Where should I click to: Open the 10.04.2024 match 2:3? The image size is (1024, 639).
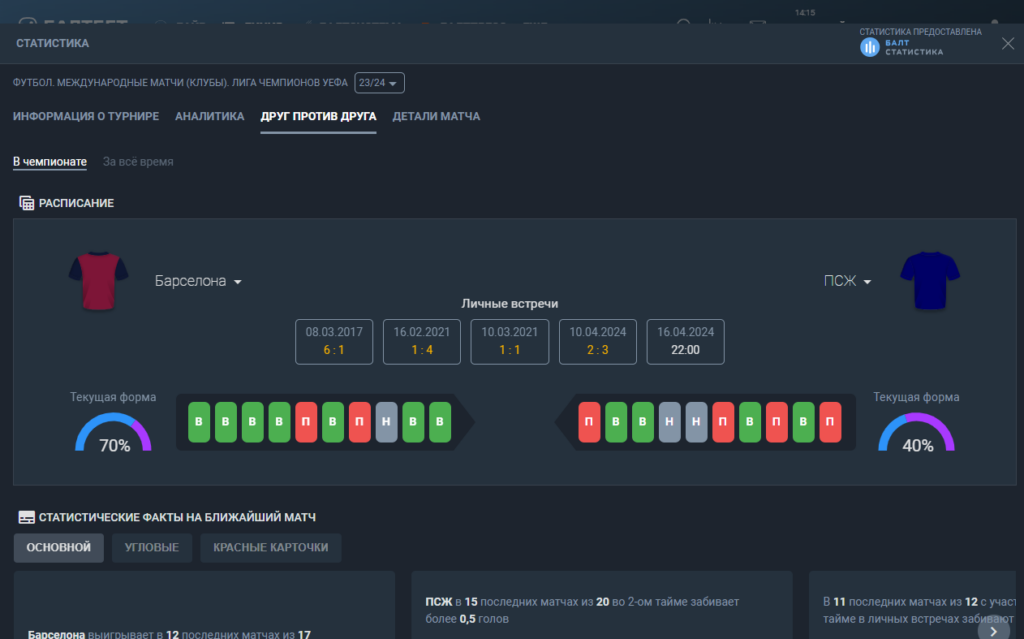click(x=598, y=342)
